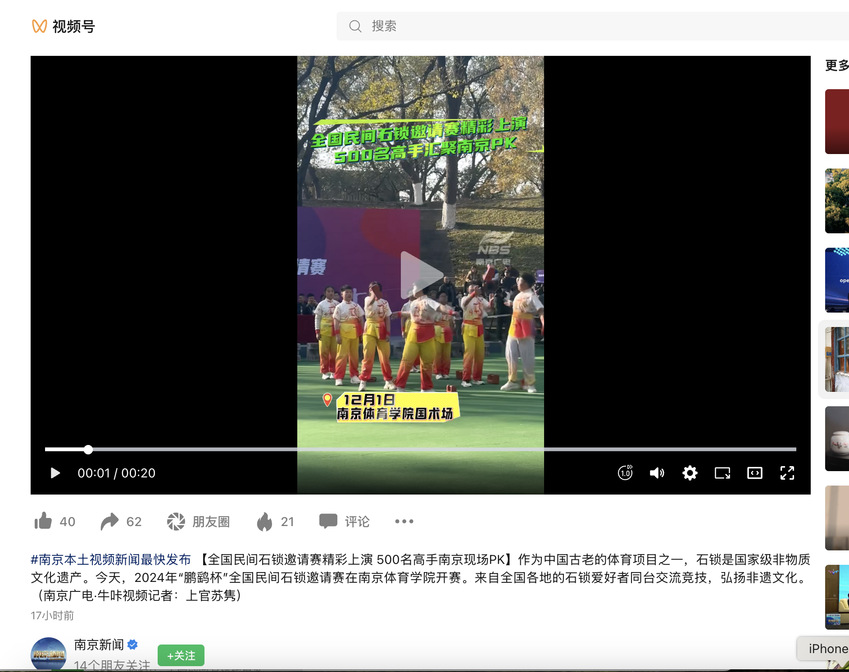The width and height of the screenshot is (849, 672).
Task: Open the 南京新闻 channel avatar
Action: coord(49,654)
